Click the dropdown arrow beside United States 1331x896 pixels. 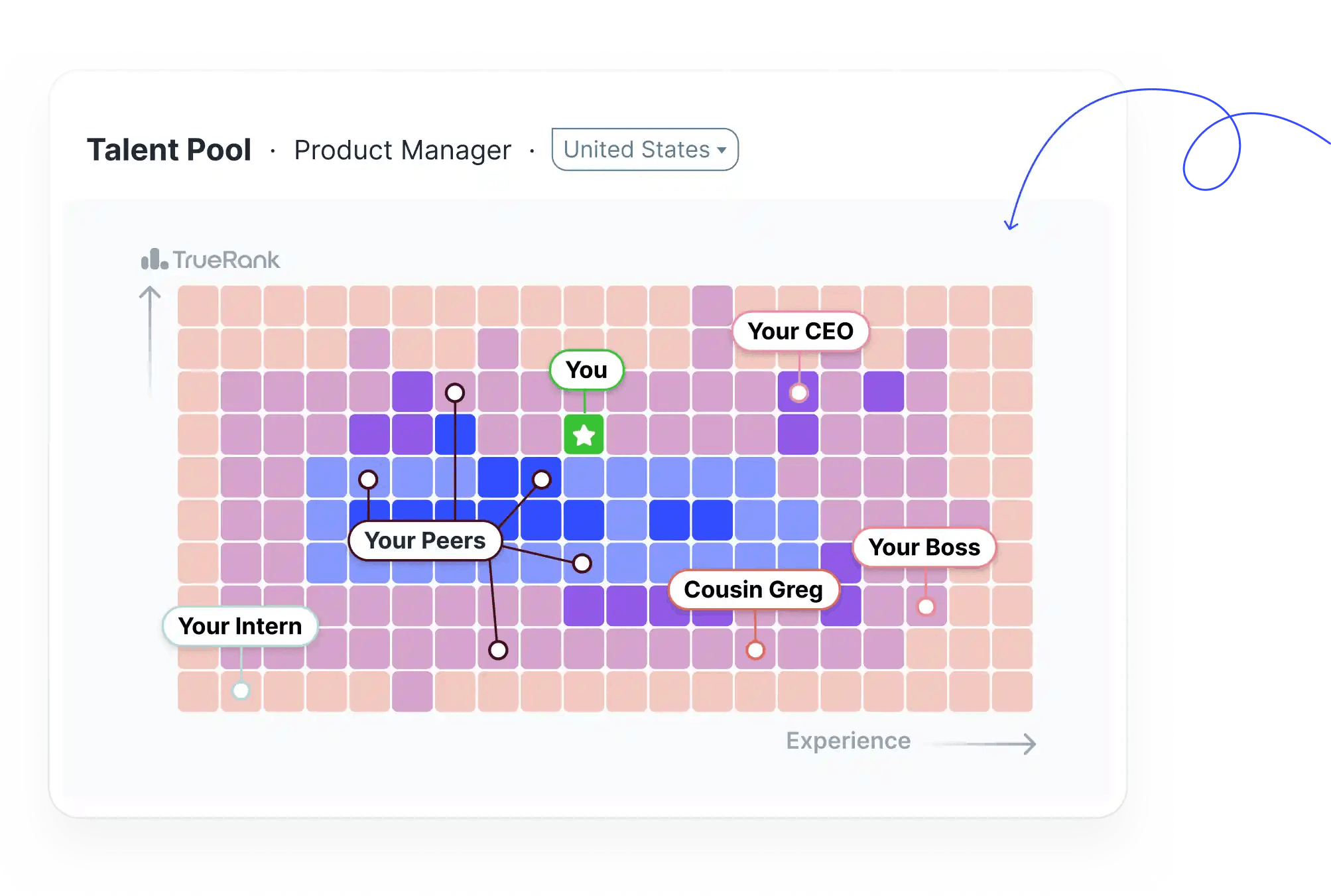click(x=722, y=151)
